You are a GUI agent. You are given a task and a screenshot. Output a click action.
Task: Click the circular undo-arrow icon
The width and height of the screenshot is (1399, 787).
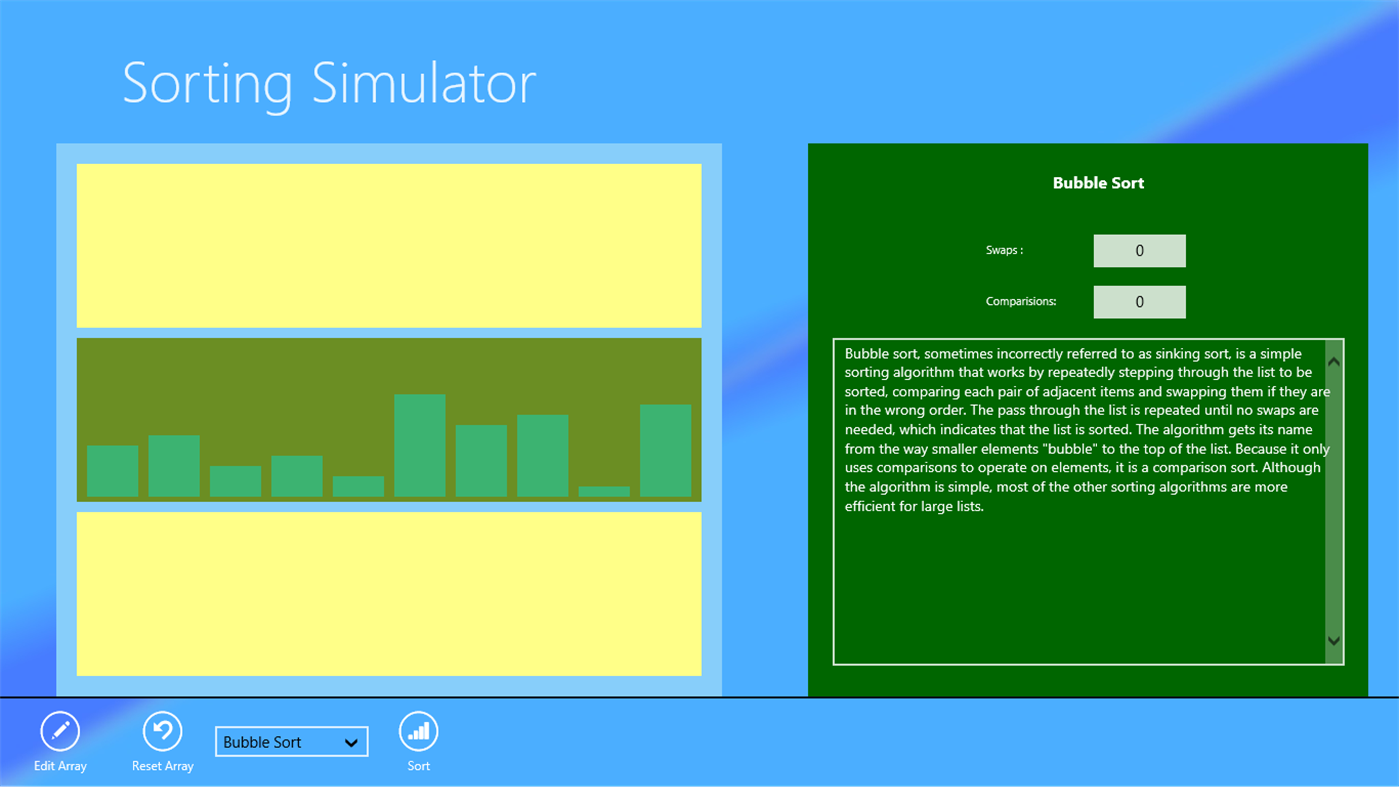(162, 730)
